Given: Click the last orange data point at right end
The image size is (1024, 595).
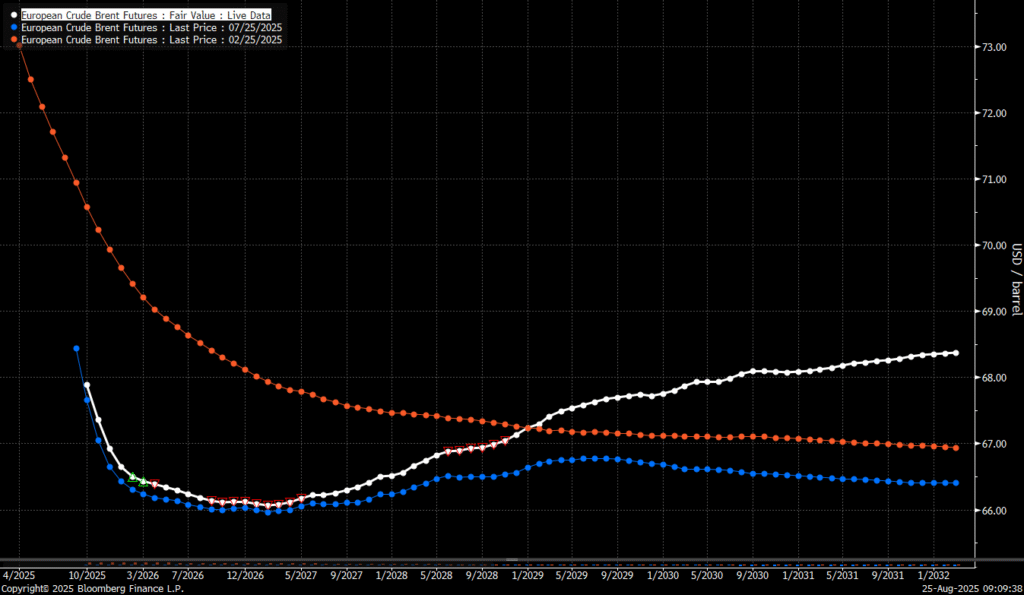Looking at the screenshot, I should click(956, 448).
